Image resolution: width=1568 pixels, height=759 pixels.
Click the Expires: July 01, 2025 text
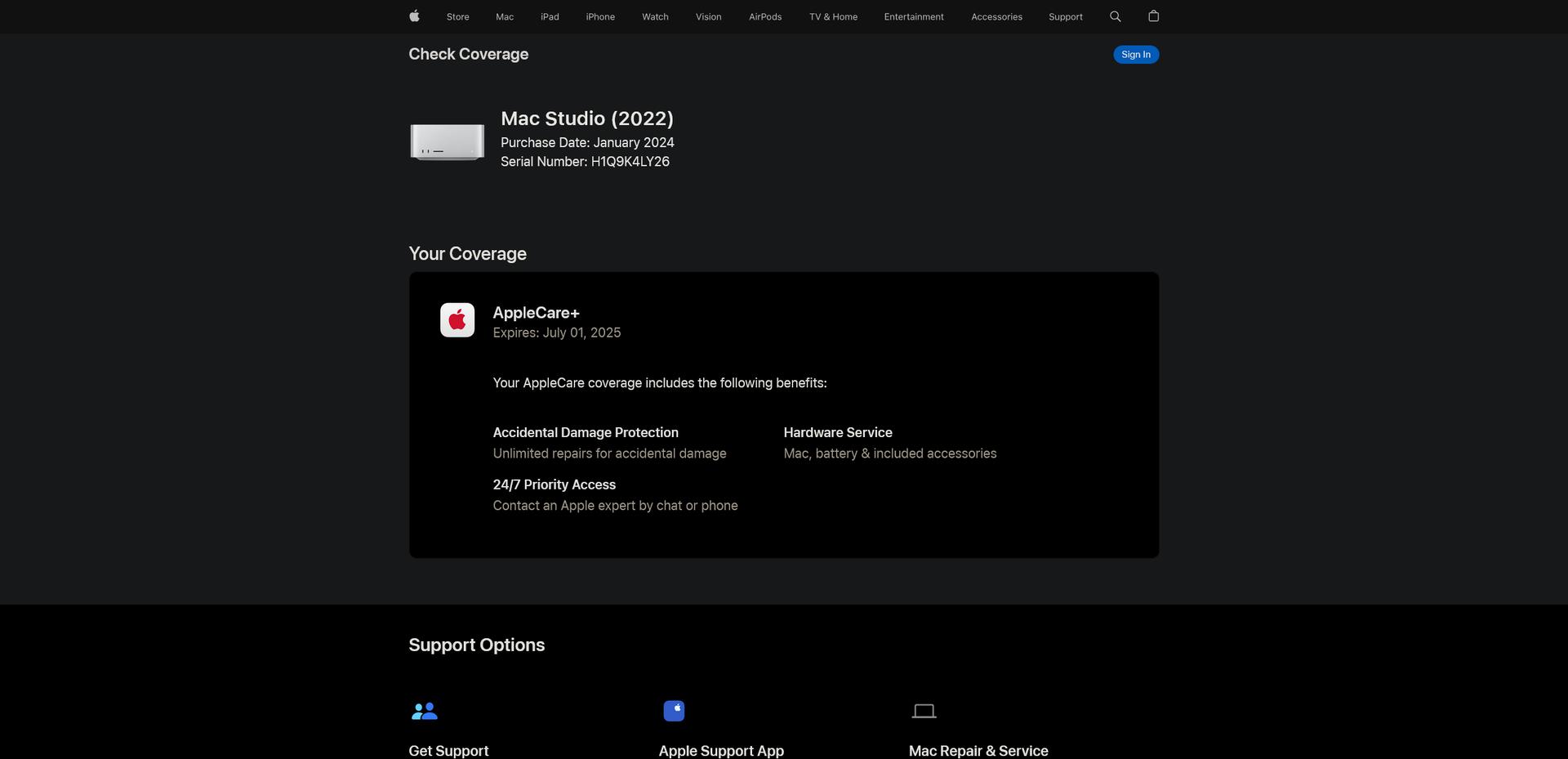(556, 333)
